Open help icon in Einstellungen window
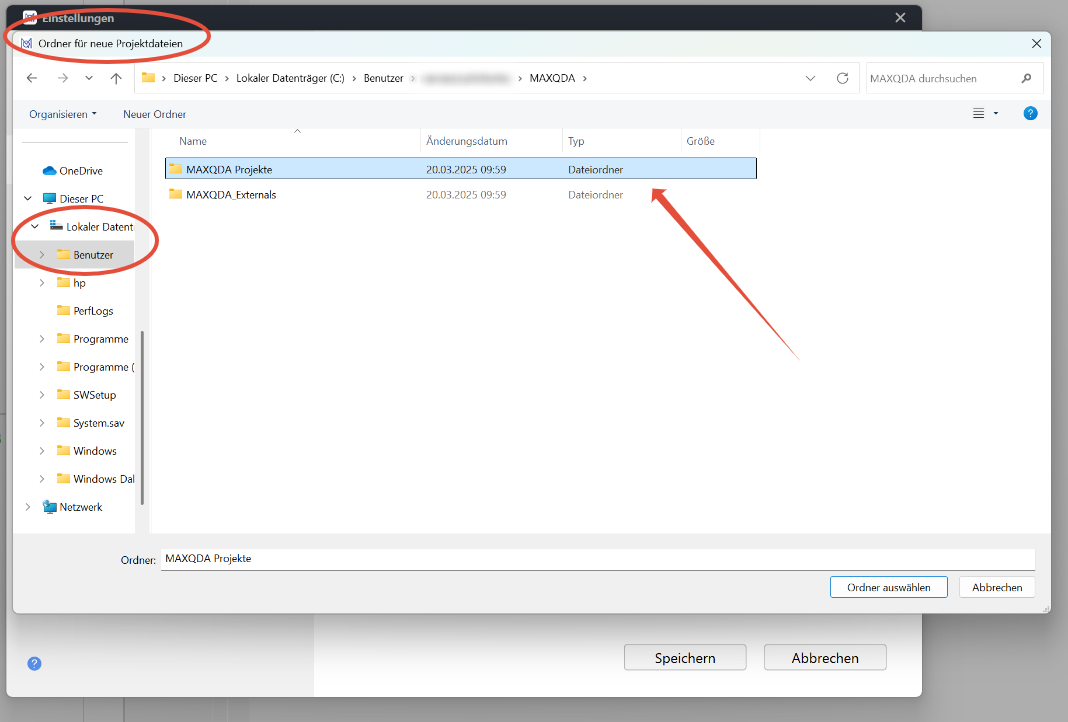Viewport: 1068px width, 722px height. coord(34,663)
